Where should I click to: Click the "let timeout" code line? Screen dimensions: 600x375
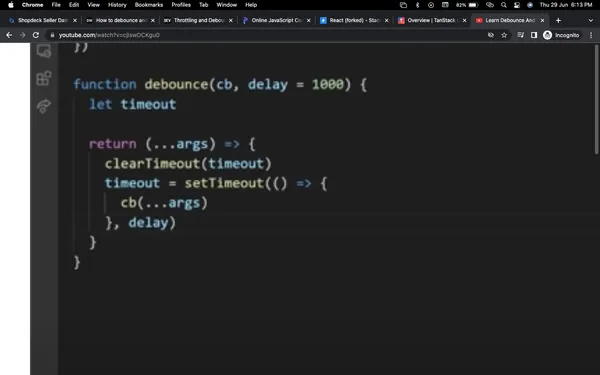132,104
